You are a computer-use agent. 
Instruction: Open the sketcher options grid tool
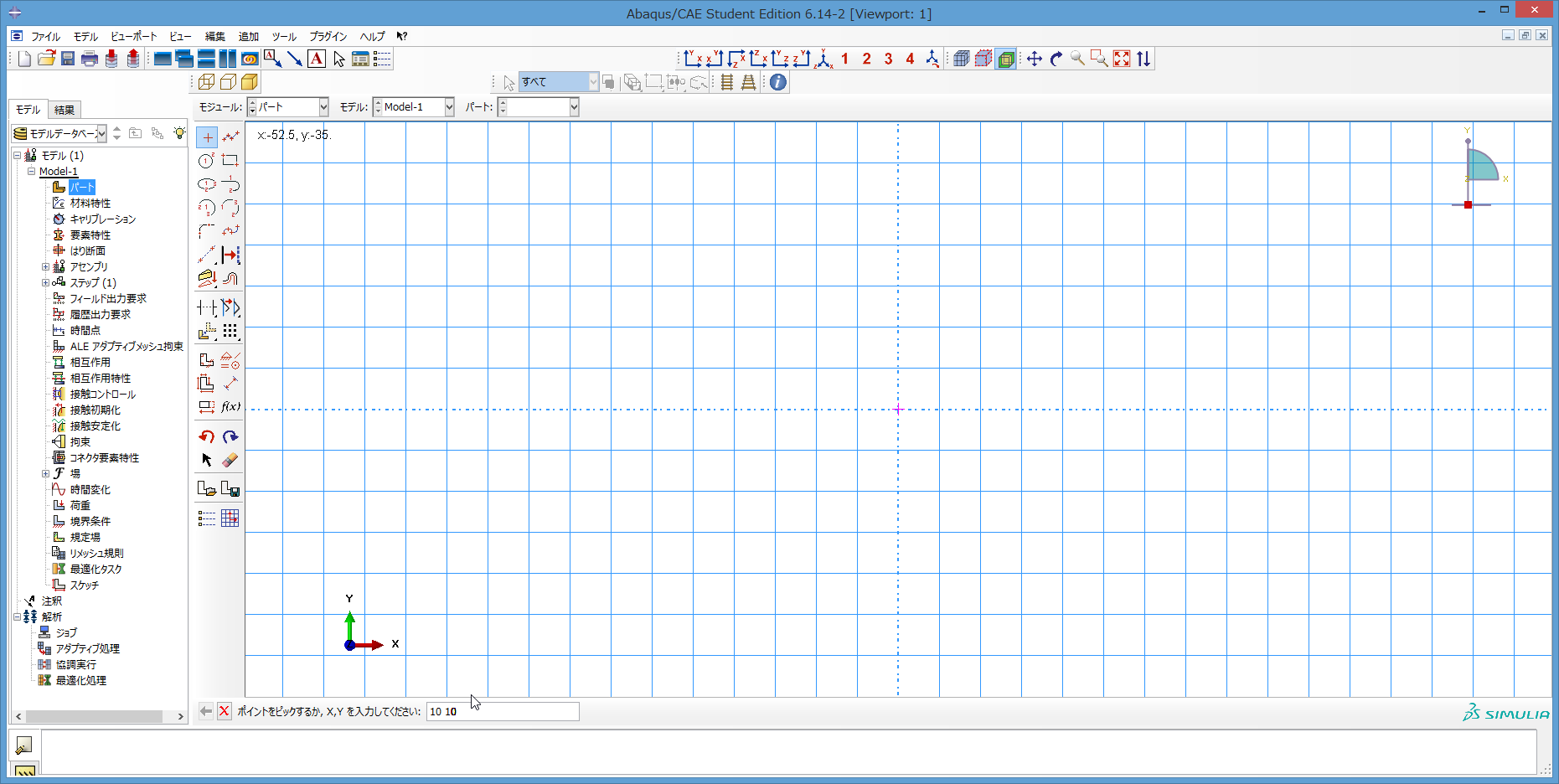tap(230, 518)
